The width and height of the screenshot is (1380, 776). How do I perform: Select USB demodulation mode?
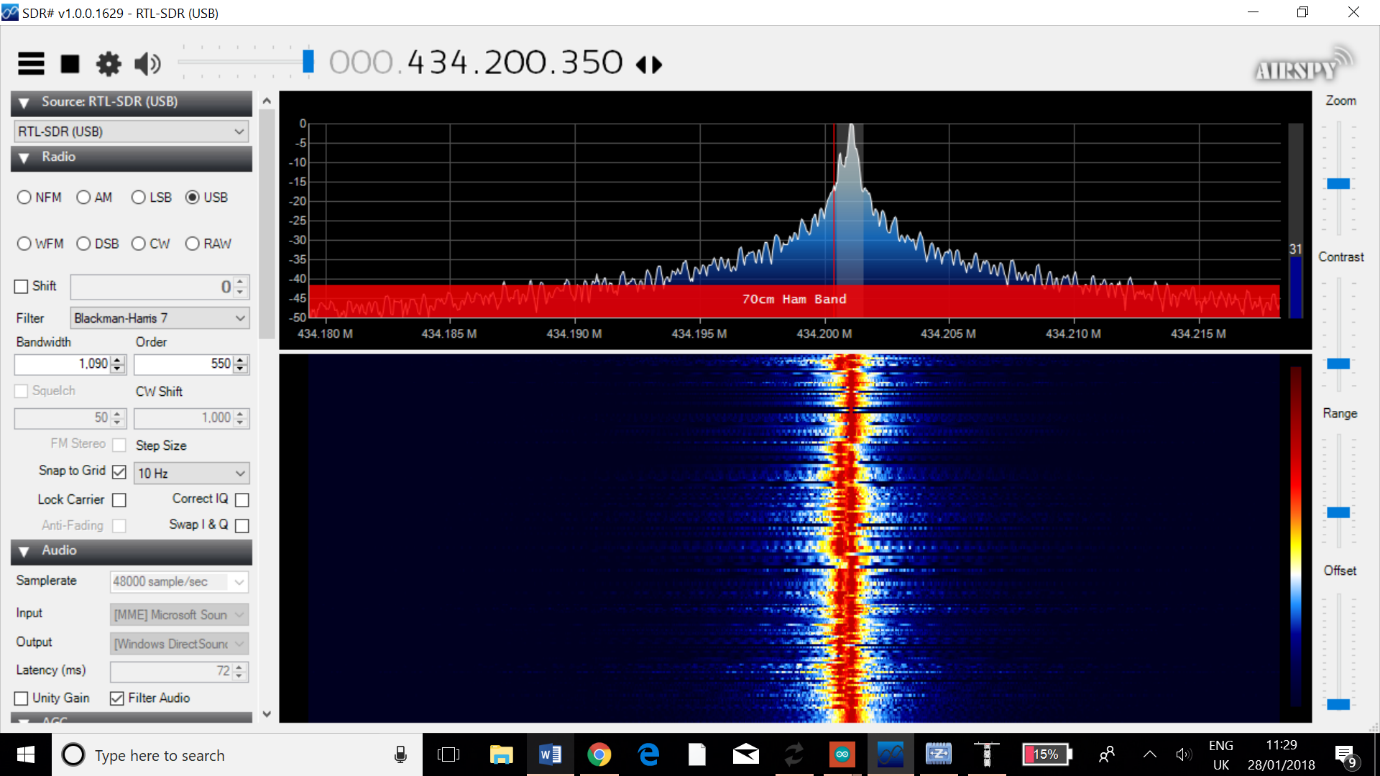tap(192, 198)
